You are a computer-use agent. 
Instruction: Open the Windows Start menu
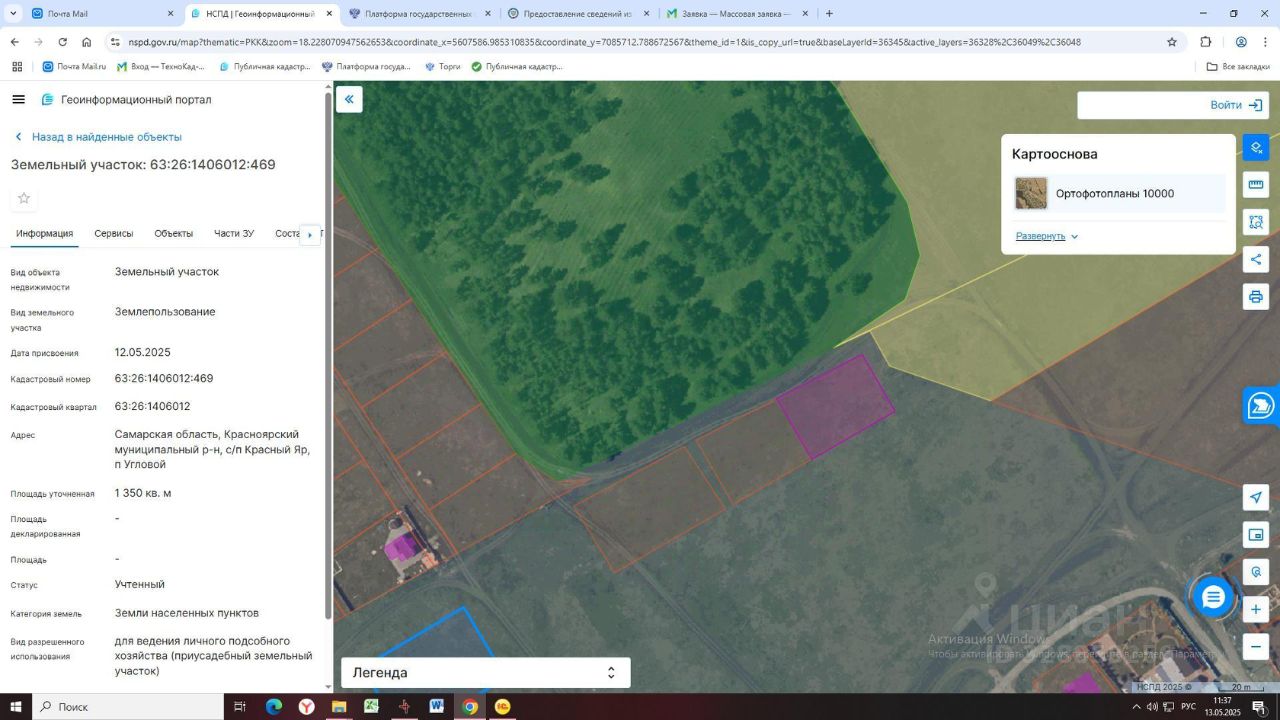[x=15, y=707]
